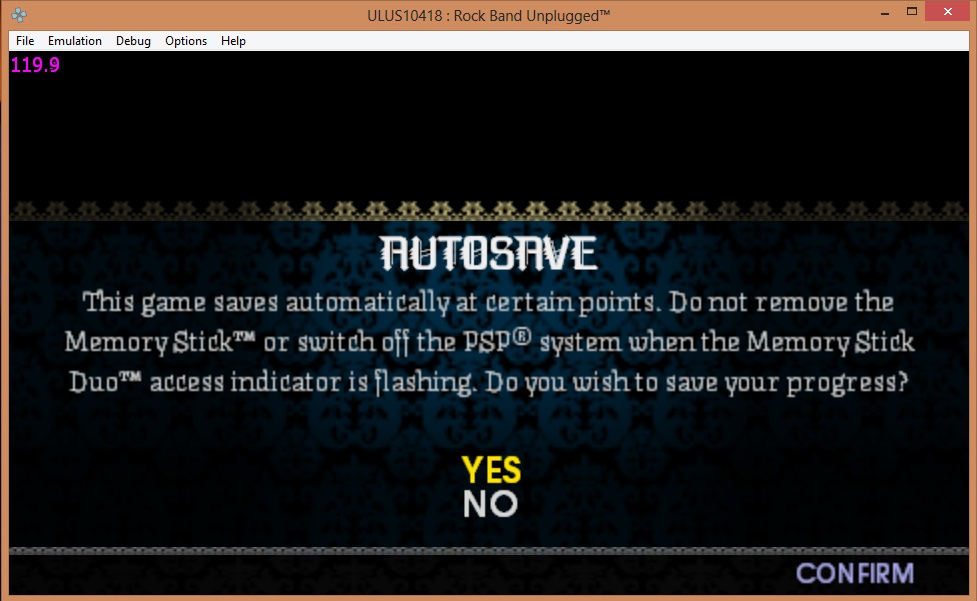Open the Help menu
977x601 pixels.
click(x=233, y=41)
